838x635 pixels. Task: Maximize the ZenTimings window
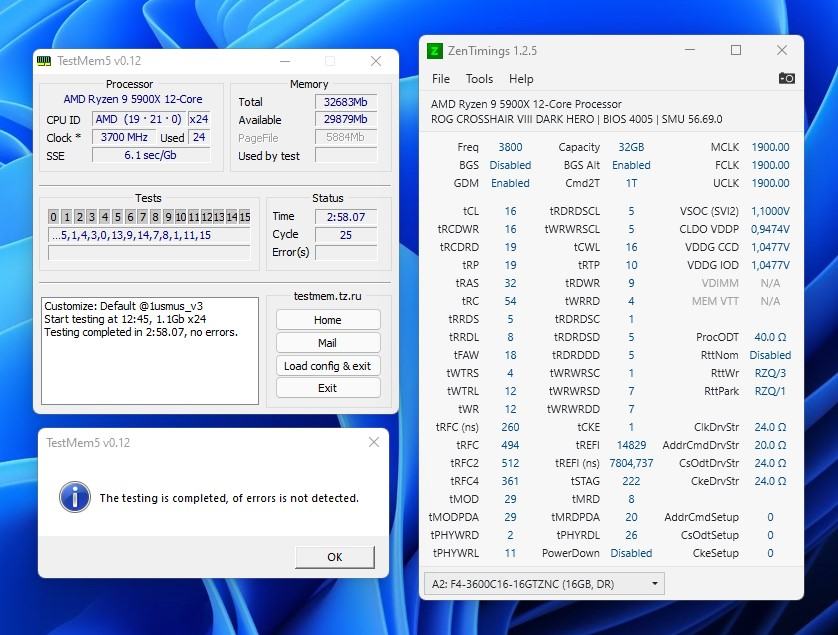pos(736,50)
